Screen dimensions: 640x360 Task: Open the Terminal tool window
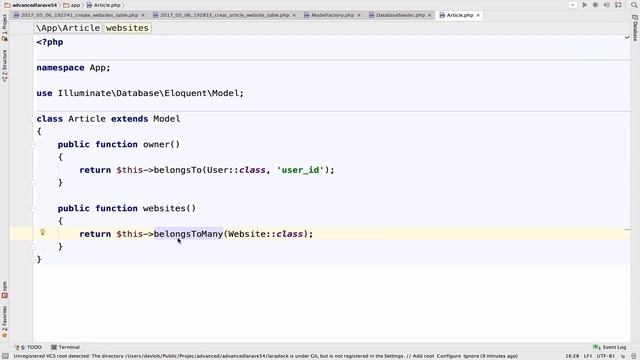pos(65,347)
